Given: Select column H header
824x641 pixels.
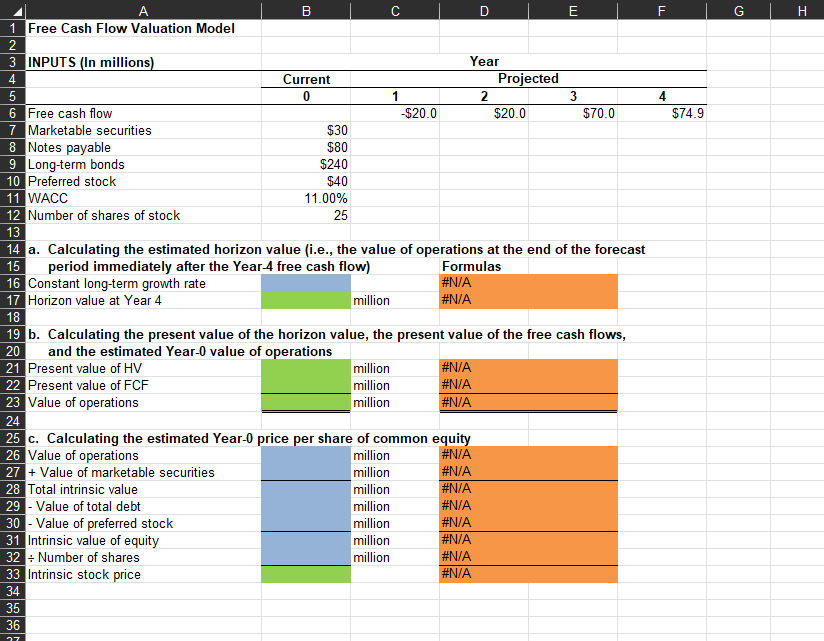Looking at the screenshot, I should (x=801, y=11).
